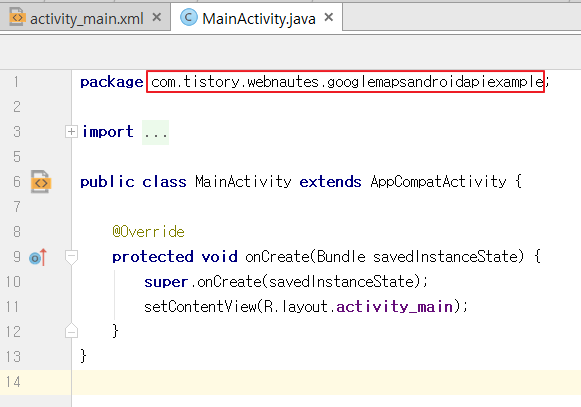
Task: Select the MainActivity.java tab
Action: [257, 17]
